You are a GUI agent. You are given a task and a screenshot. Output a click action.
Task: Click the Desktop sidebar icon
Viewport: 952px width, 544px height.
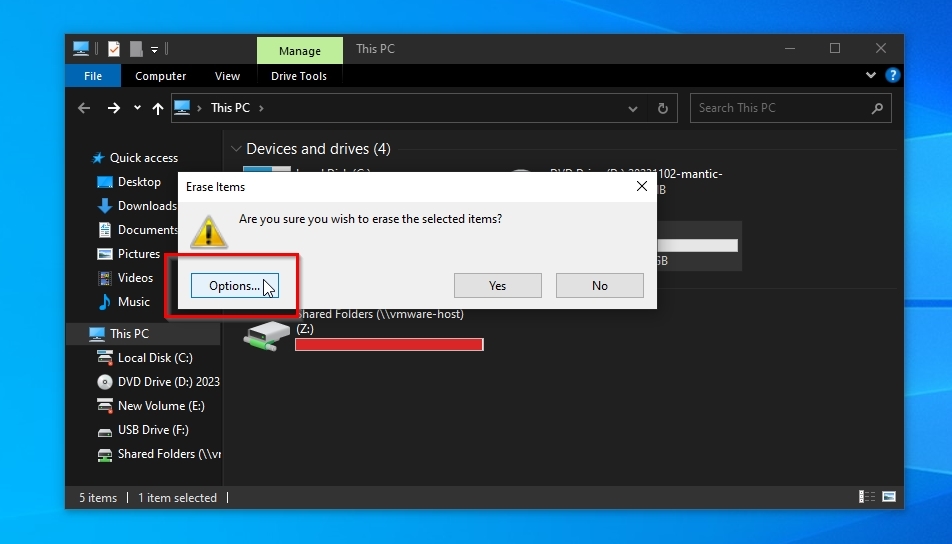[105, 182]
